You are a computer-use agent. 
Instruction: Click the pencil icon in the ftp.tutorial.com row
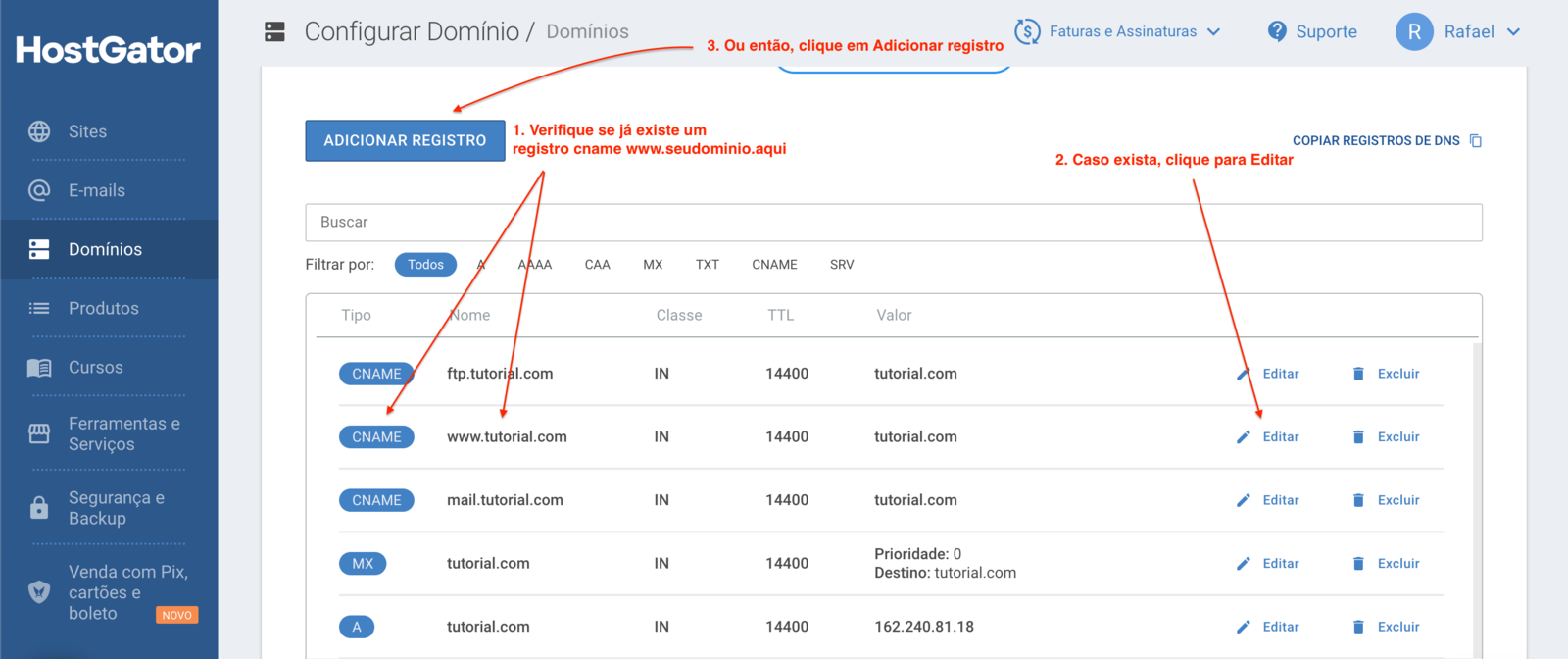[x=1243, y=374]
